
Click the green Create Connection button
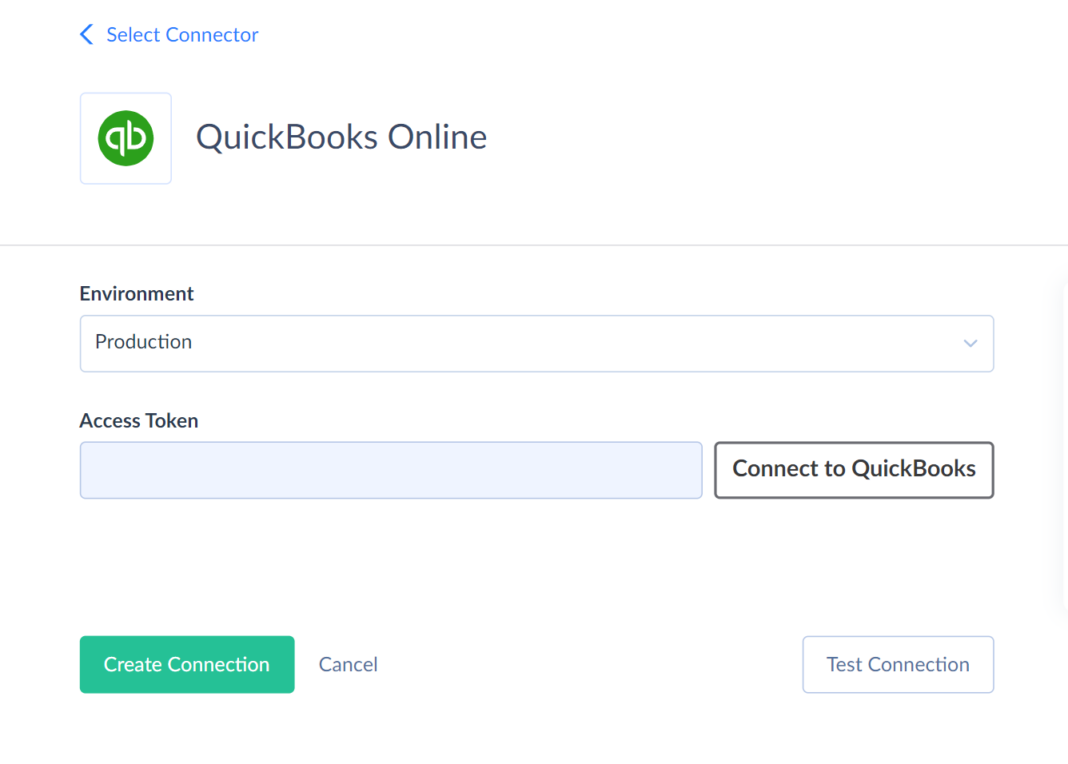[187, 665]
